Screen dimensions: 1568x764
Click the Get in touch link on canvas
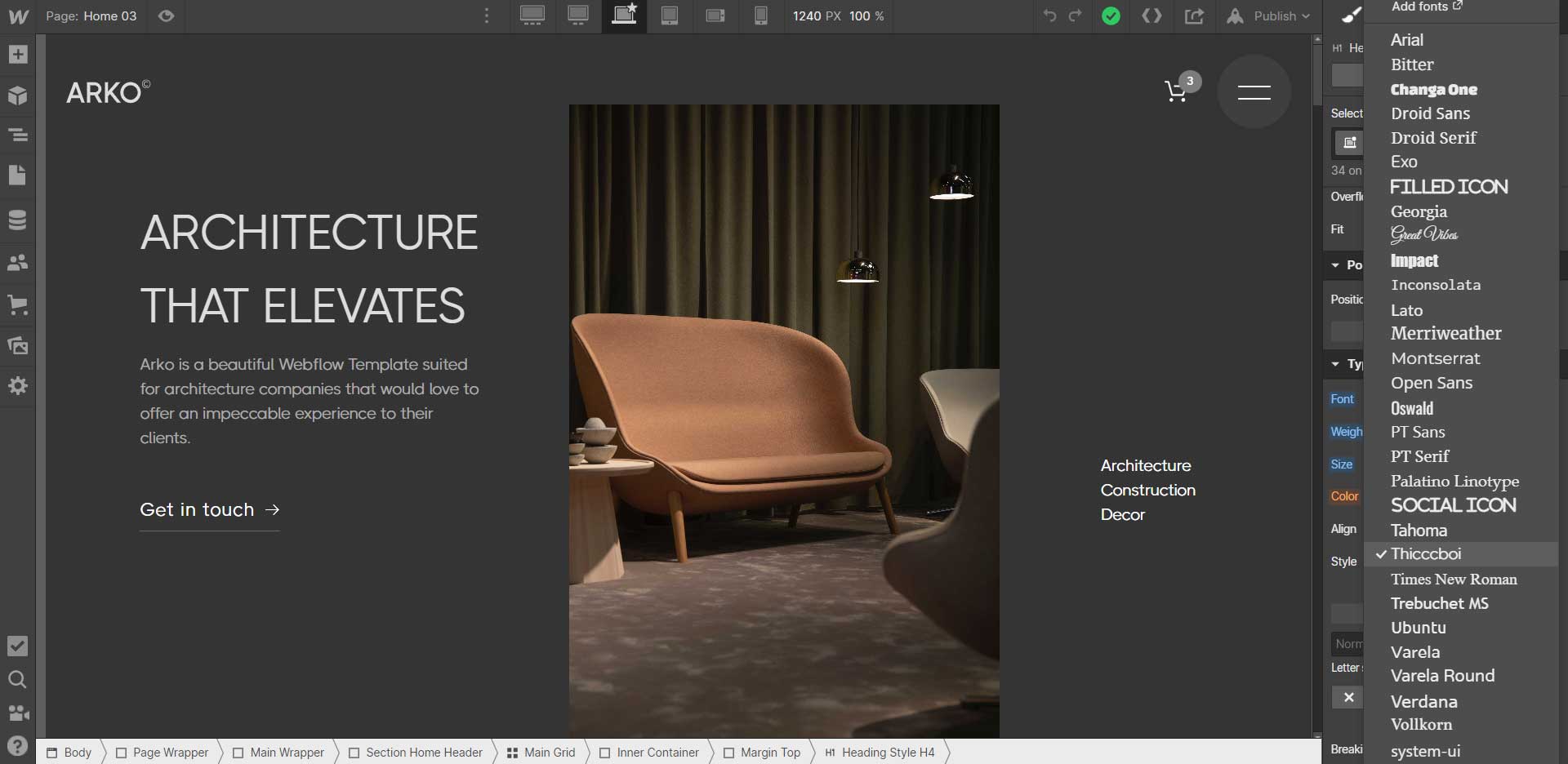196,509
